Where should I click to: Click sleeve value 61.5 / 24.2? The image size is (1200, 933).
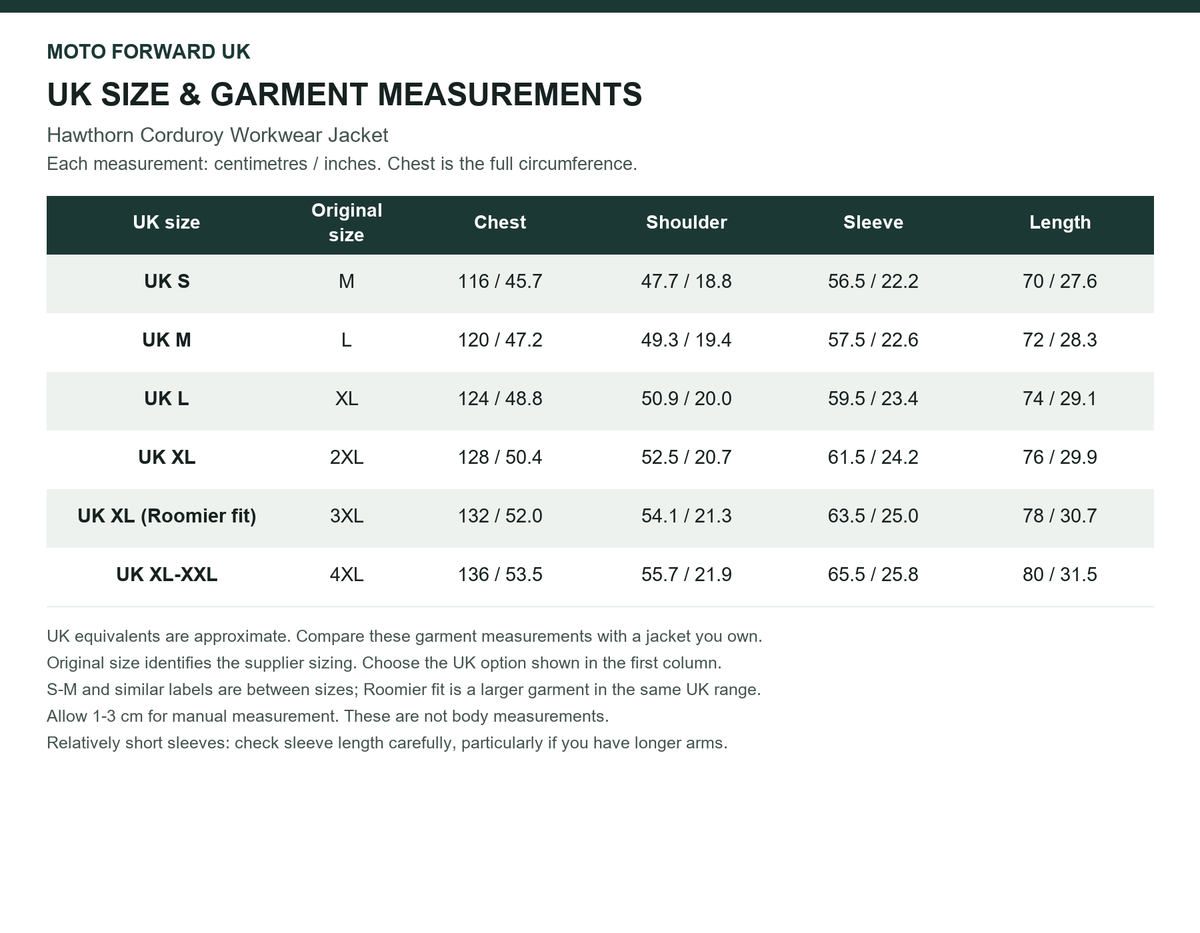coord(873,457)
